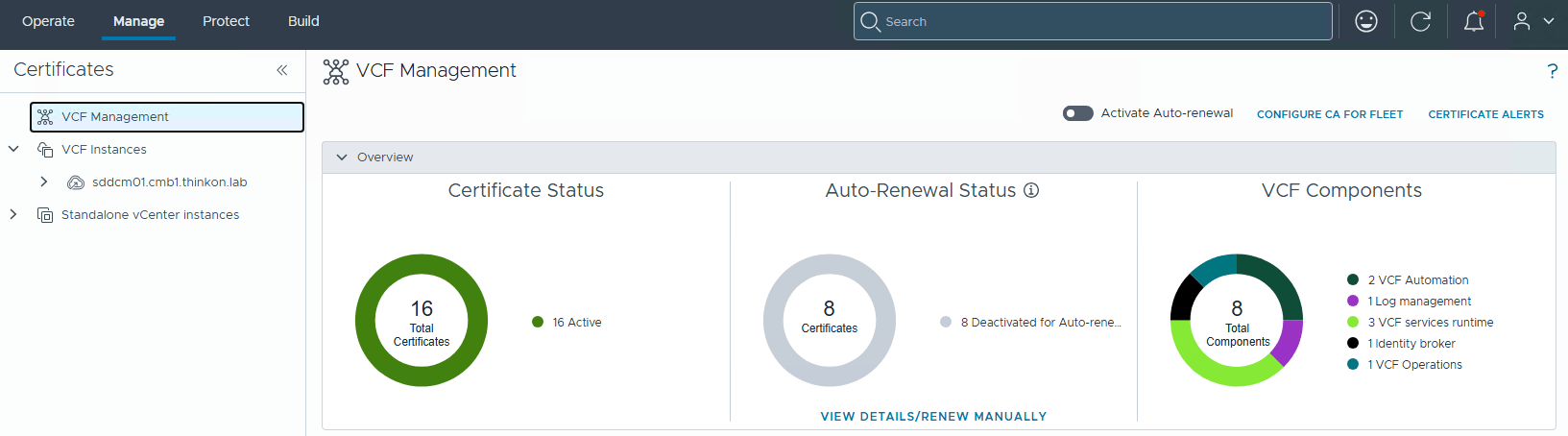Click the 'VCF Components' heading
Image resolution: width=1568 pixels, height=436 pixels.
pyautogui.click(x=1341, y=190)
